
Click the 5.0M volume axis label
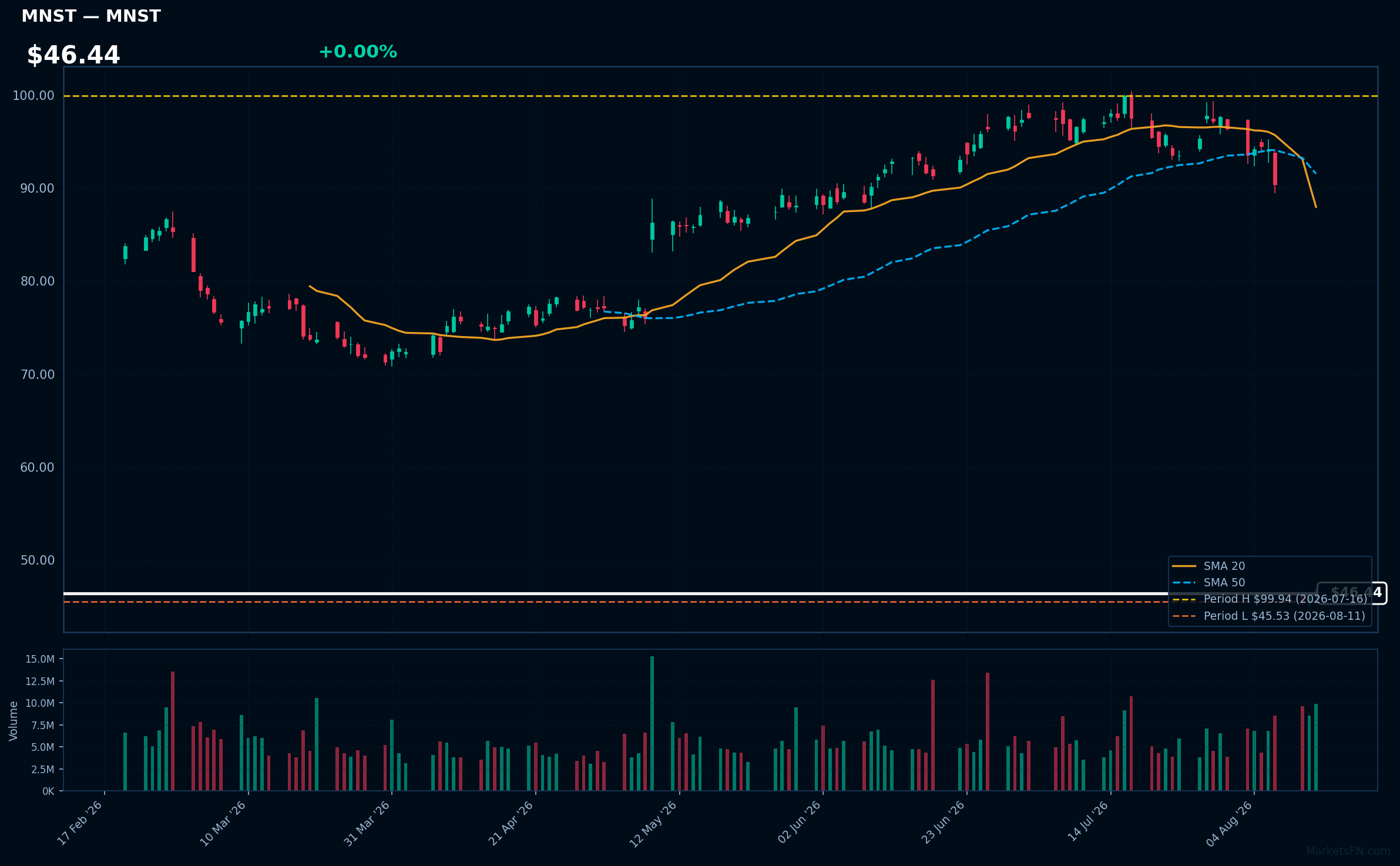click(x=43, y=747)
